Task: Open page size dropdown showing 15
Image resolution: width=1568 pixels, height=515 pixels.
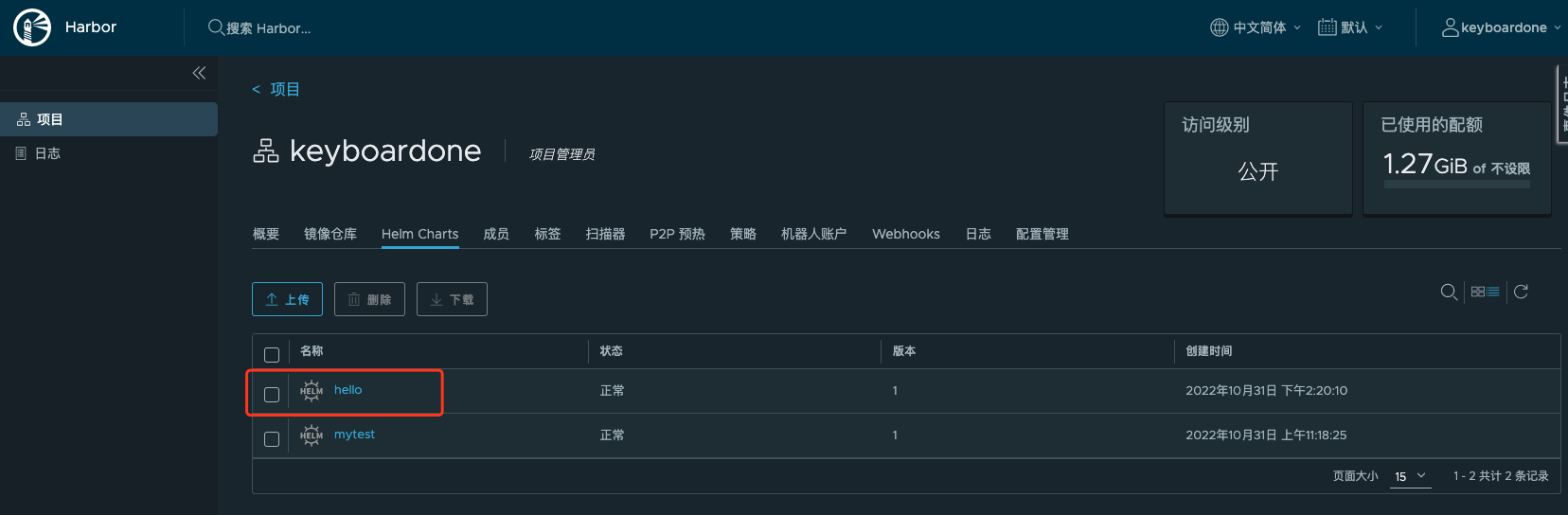Action: coord(1410,476)
